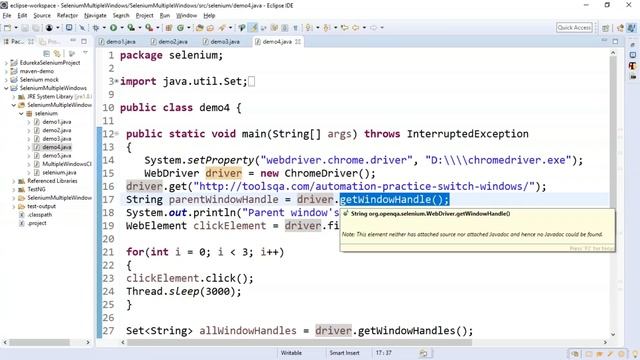The width and height of the screenshot is (640, 360).
Task: Open the File menu
Action: click(7, 16)
